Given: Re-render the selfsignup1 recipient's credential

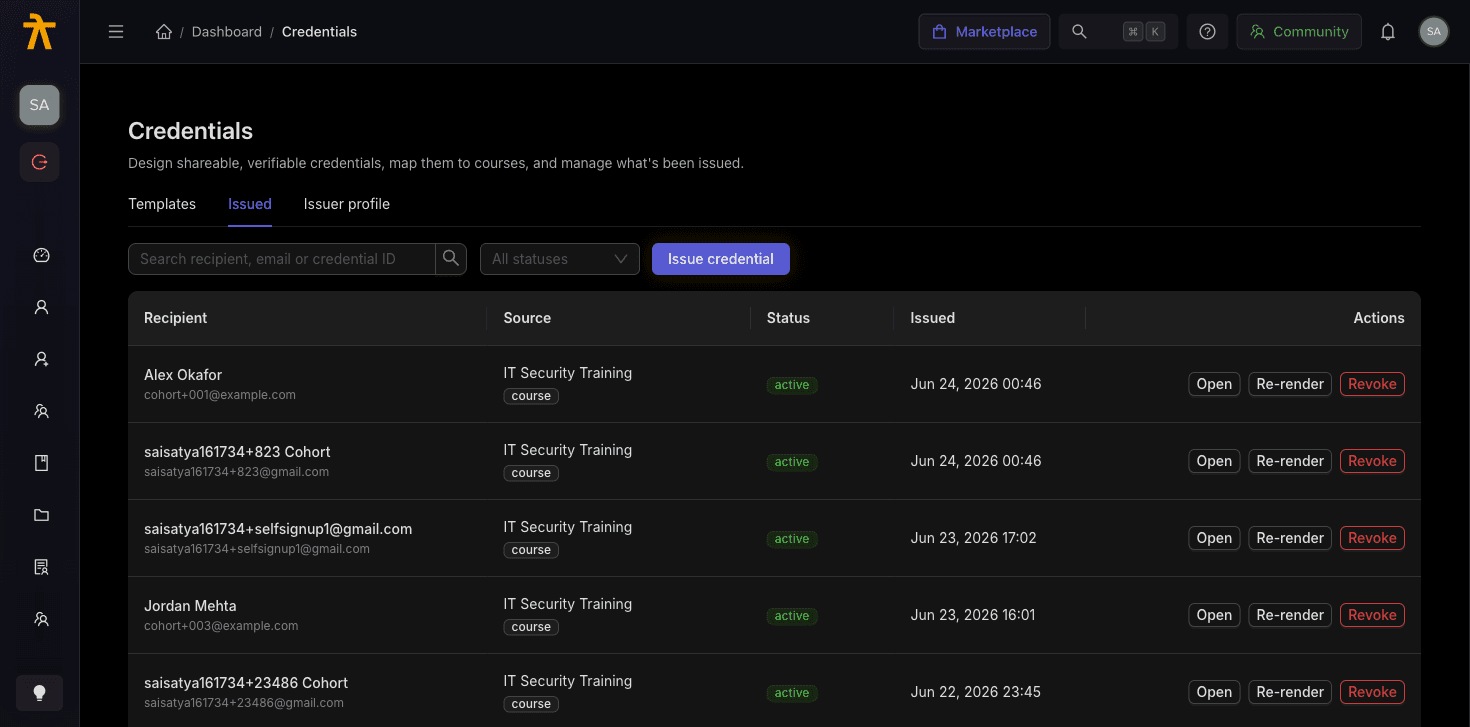Looking at the screenshot, I should (x=1290, y=538).
